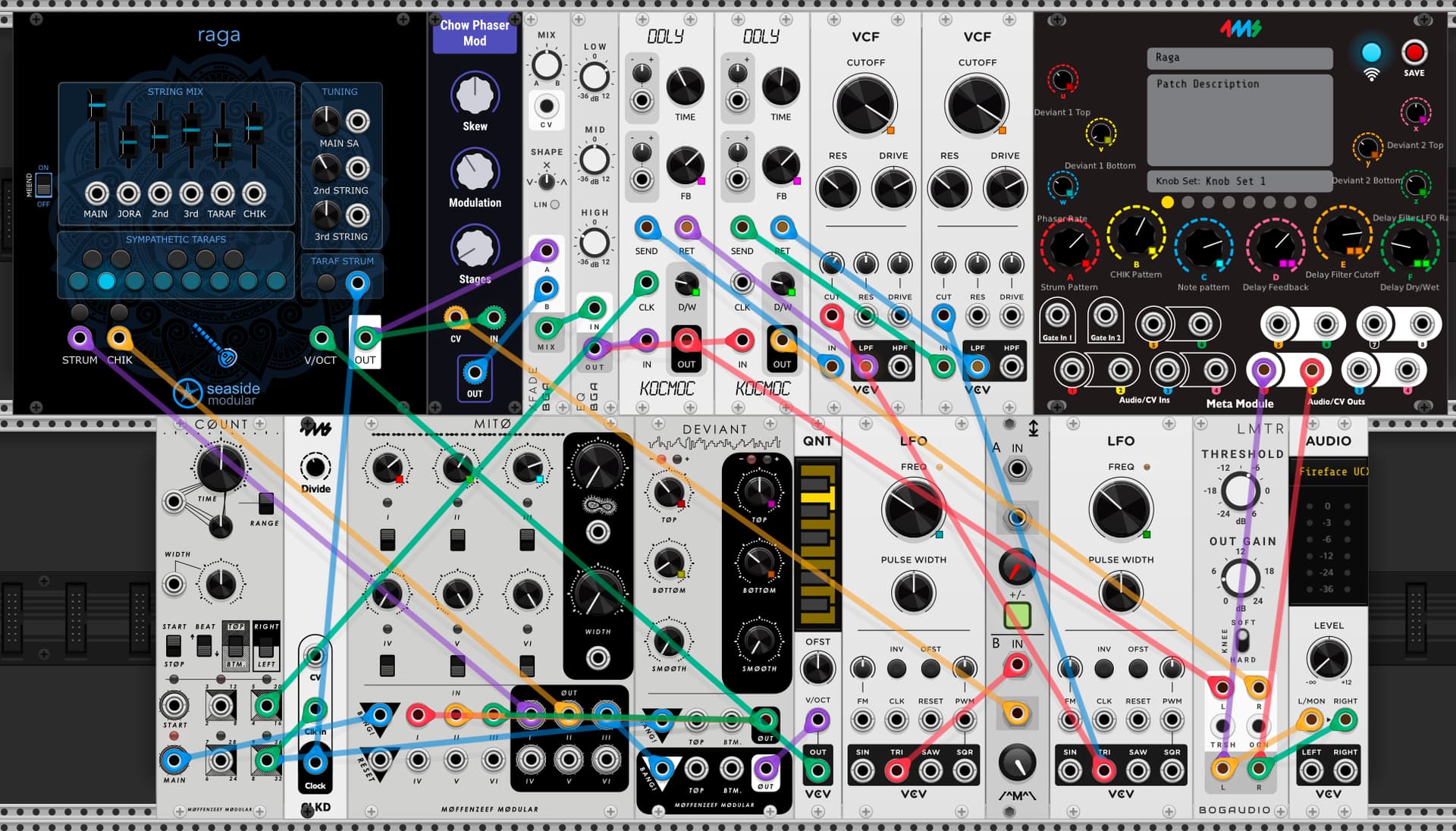Click the crossfader MIX knob

coord(547,64)
